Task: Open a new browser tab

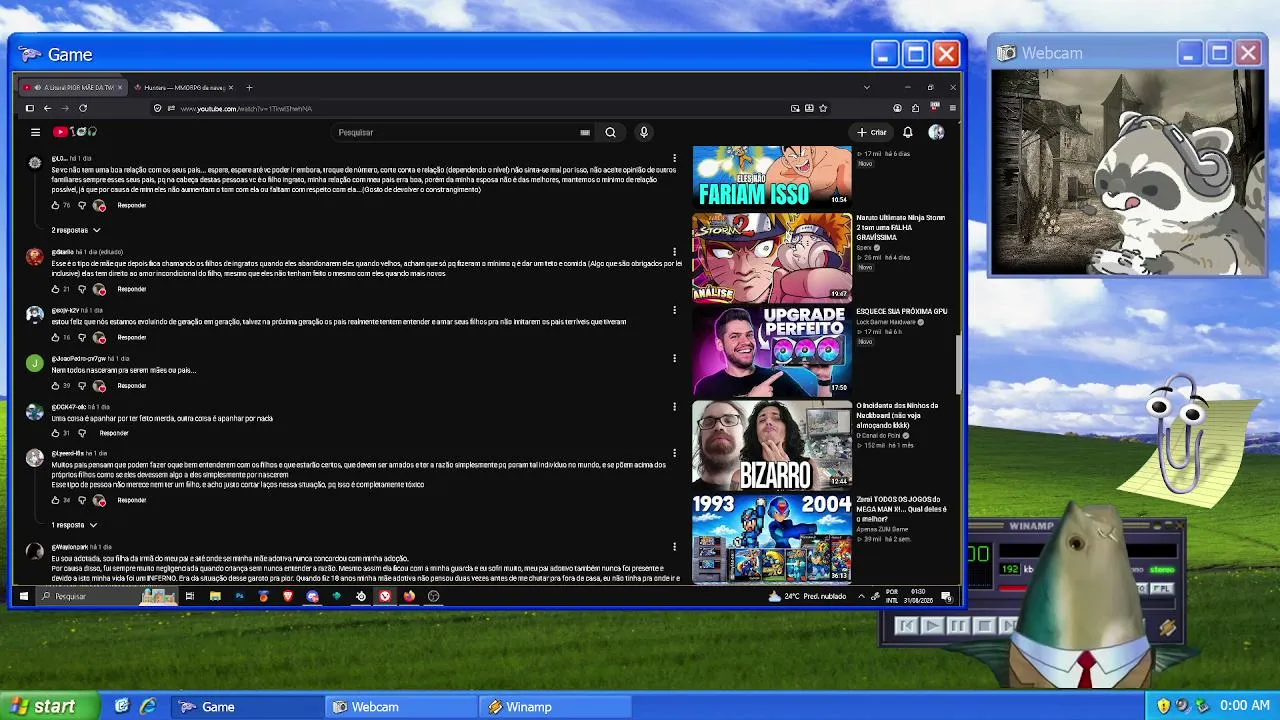Action: pyautogui.click(x=249, y=87)
